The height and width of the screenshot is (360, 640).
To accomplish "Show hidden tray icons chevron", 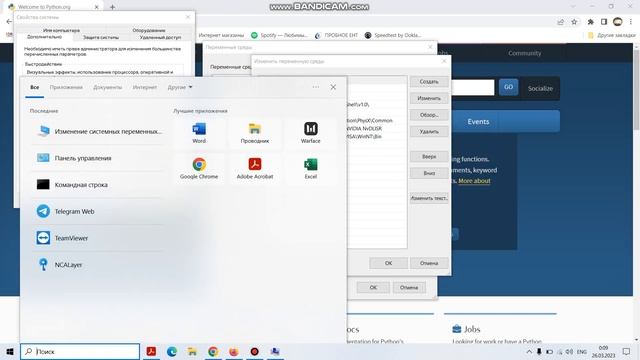I will tap(529, 351).
